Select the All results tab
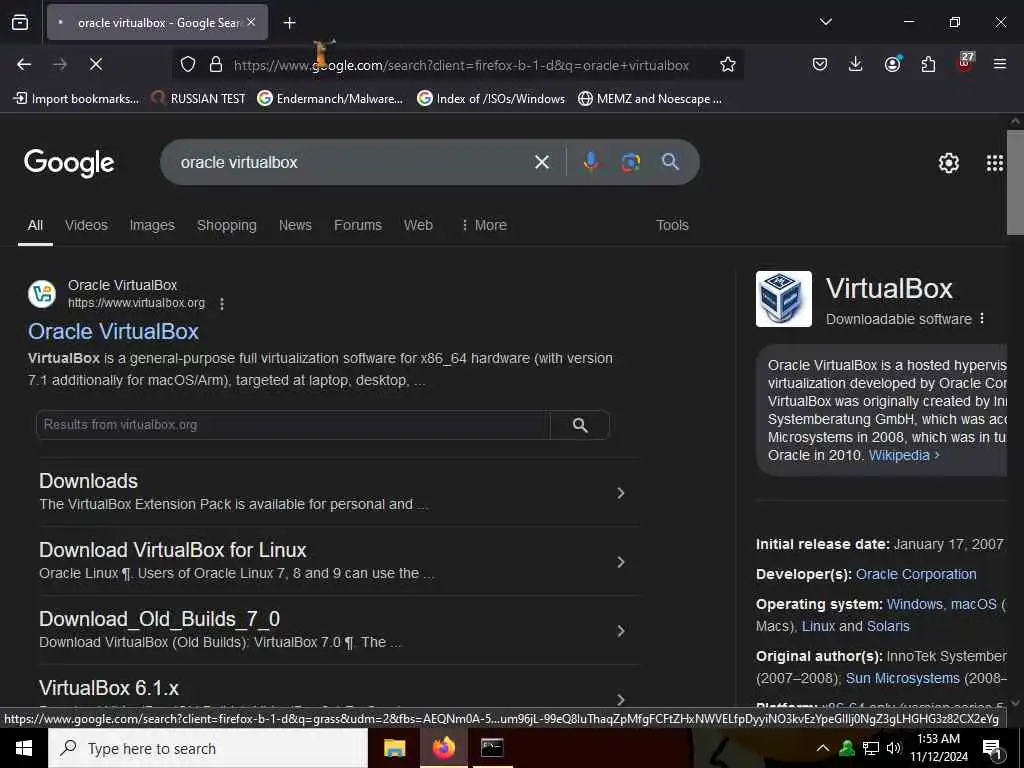Viewport: 1024px width, 768px height. pos(35,225)
